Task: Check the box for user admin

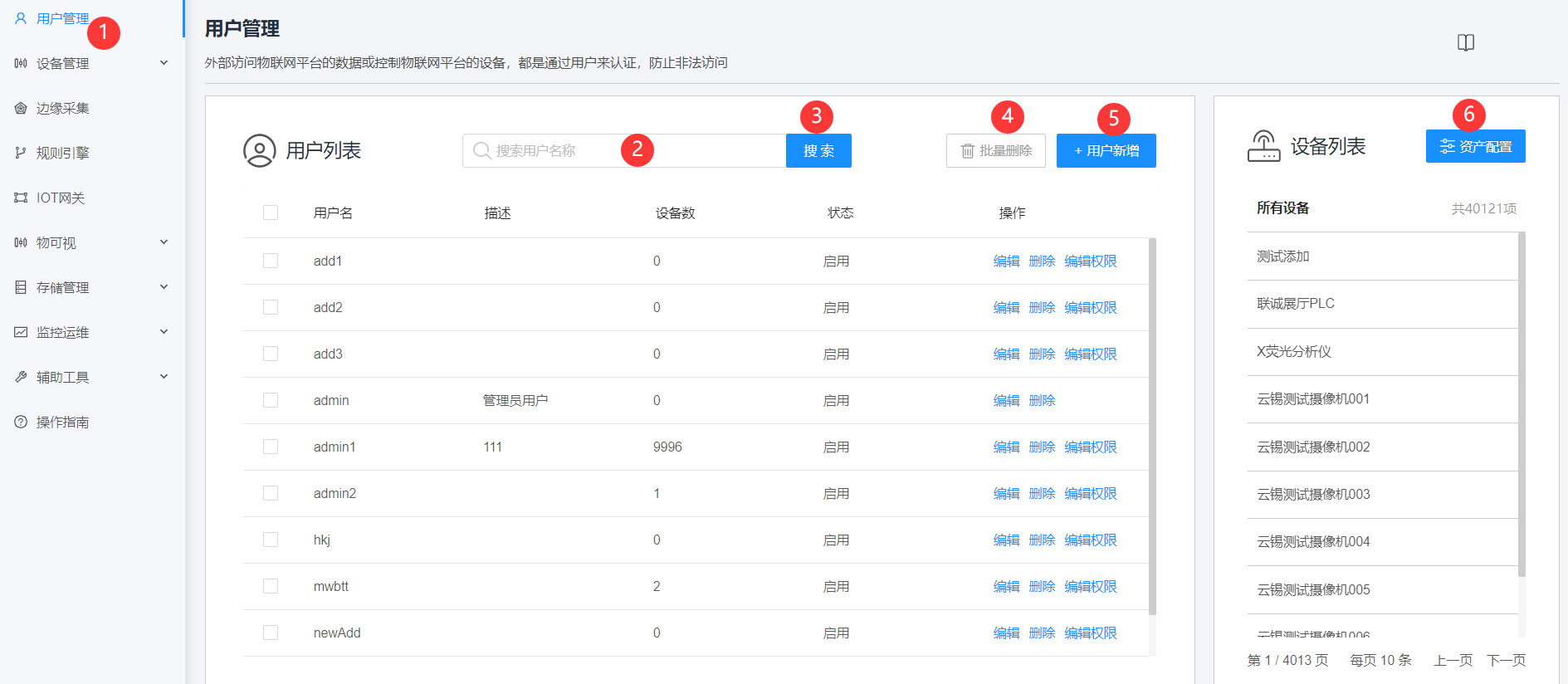Action: [x=271, y=400]
